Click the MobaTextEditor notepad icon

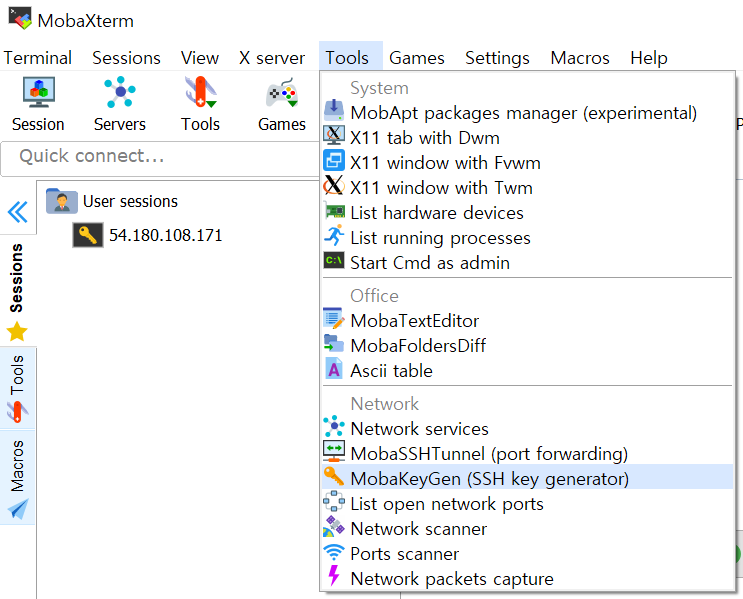334,318
